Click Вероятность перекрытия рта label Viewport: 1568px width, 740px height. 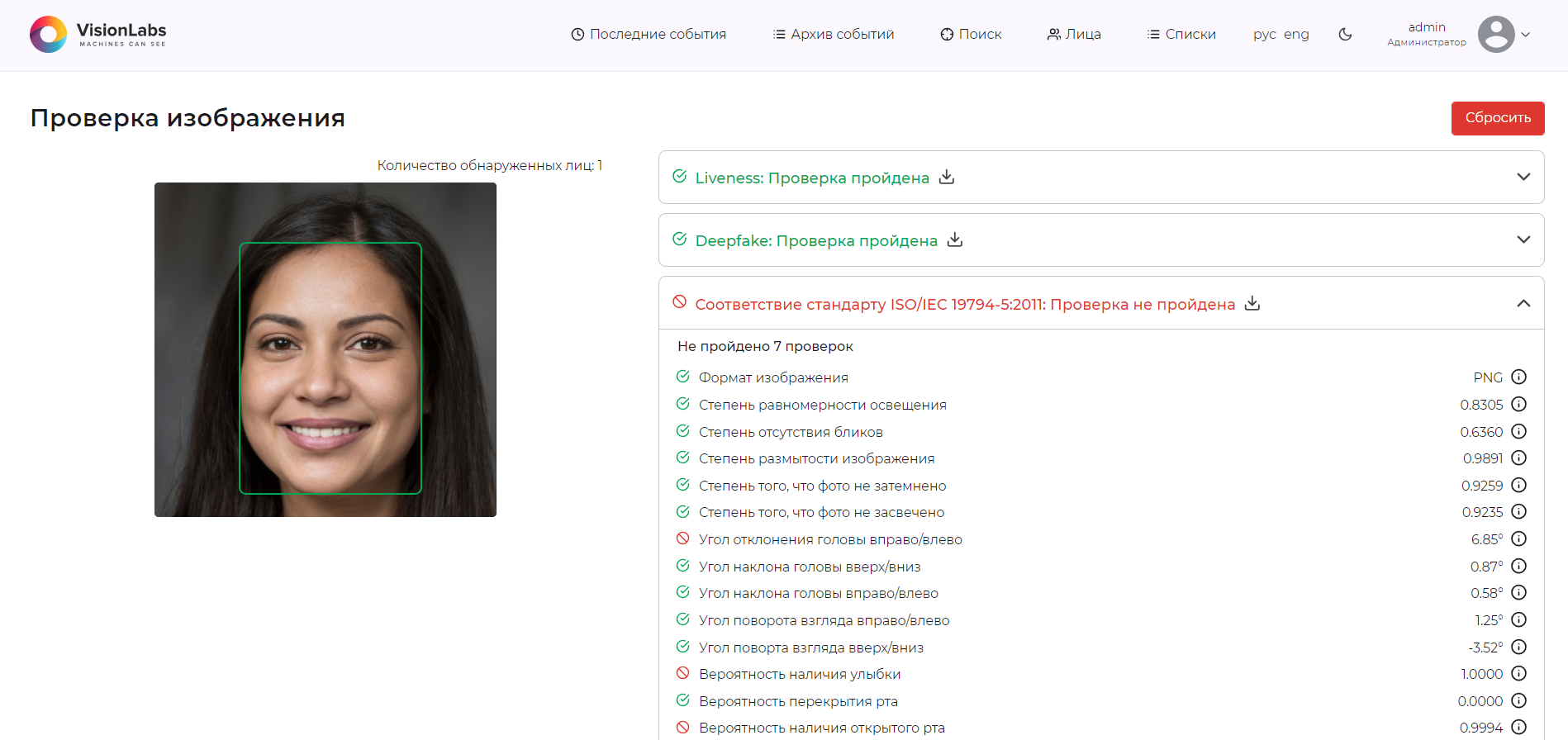(798, 701)
